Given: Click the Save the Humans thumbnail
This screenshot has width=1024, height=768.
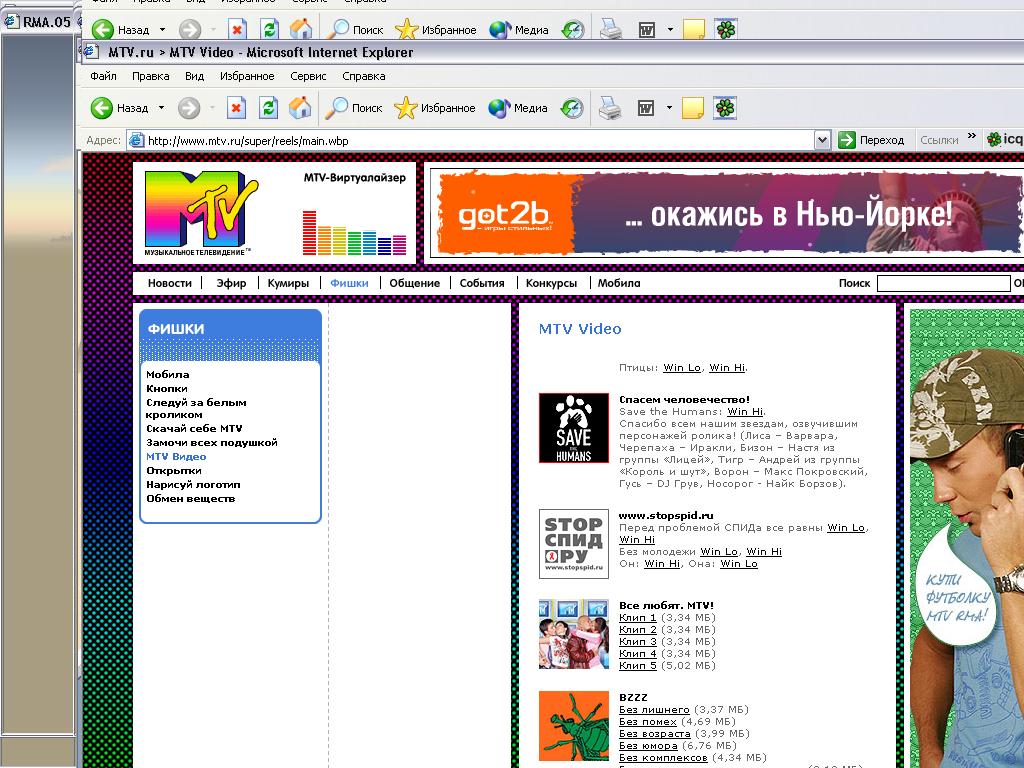Looking at the screenshot, I should (x=573, y=428).
